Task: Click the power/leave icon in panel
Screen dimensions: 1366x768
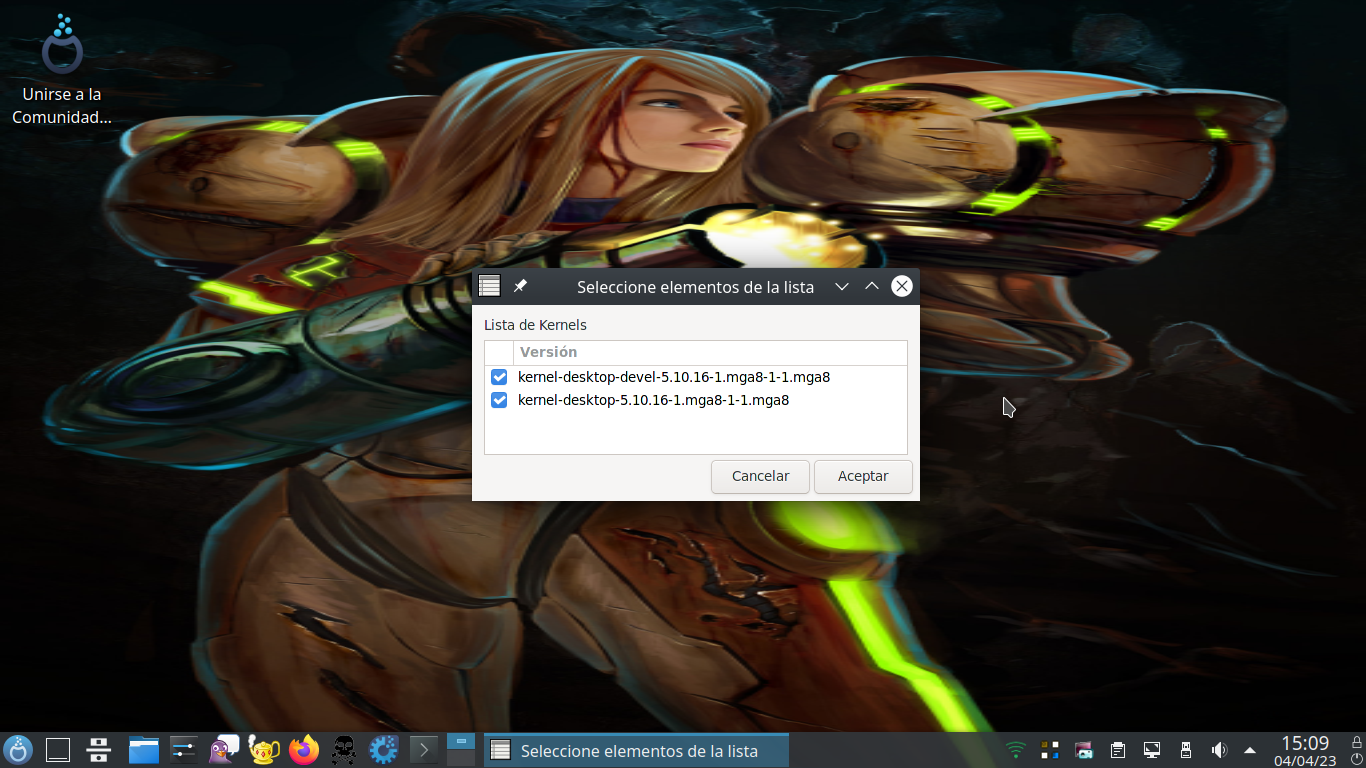Action: [x=1356, y=759]
